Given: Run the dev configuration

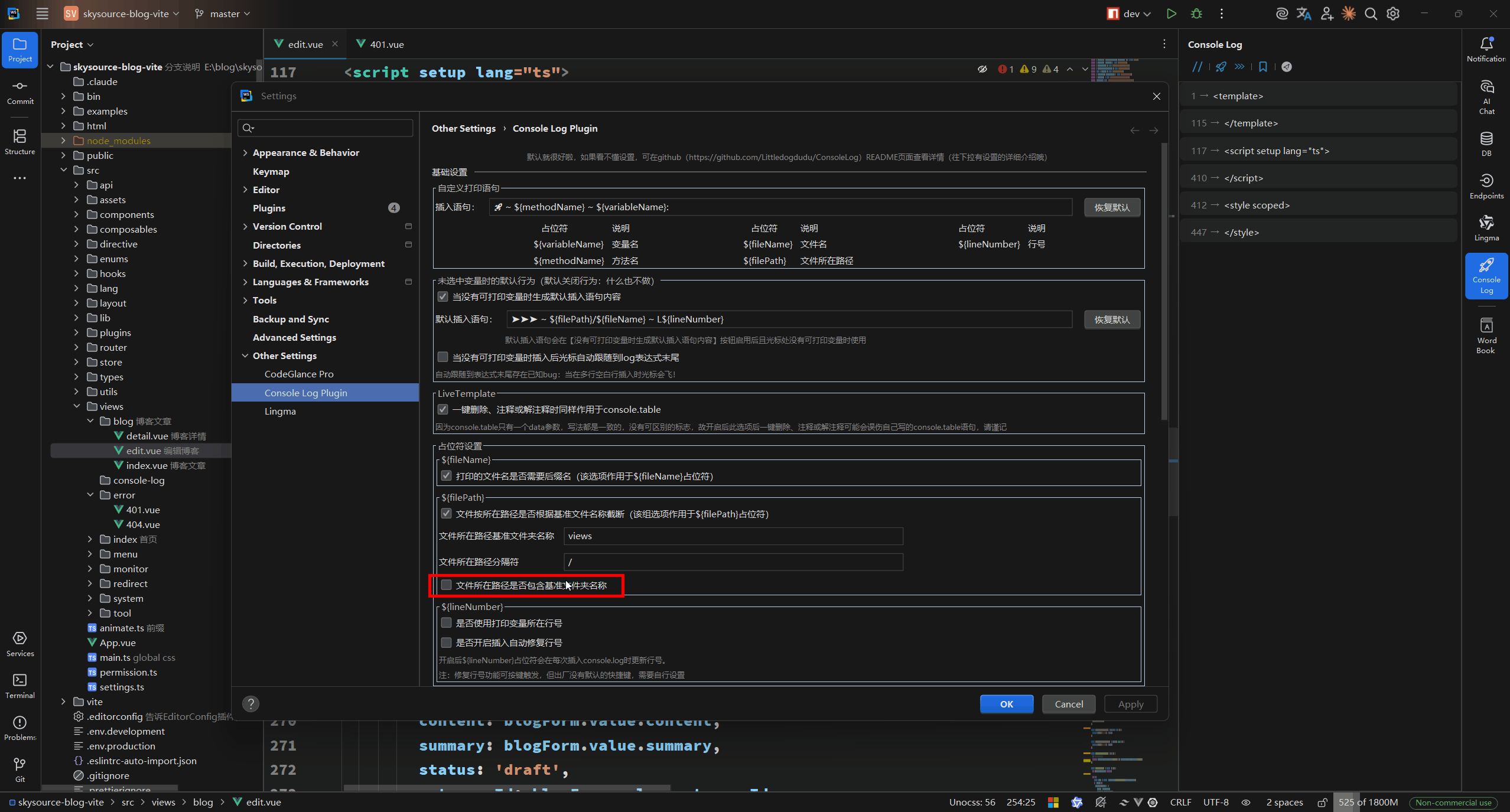Looking at the screenshot, I should [x=1171, y=14].
